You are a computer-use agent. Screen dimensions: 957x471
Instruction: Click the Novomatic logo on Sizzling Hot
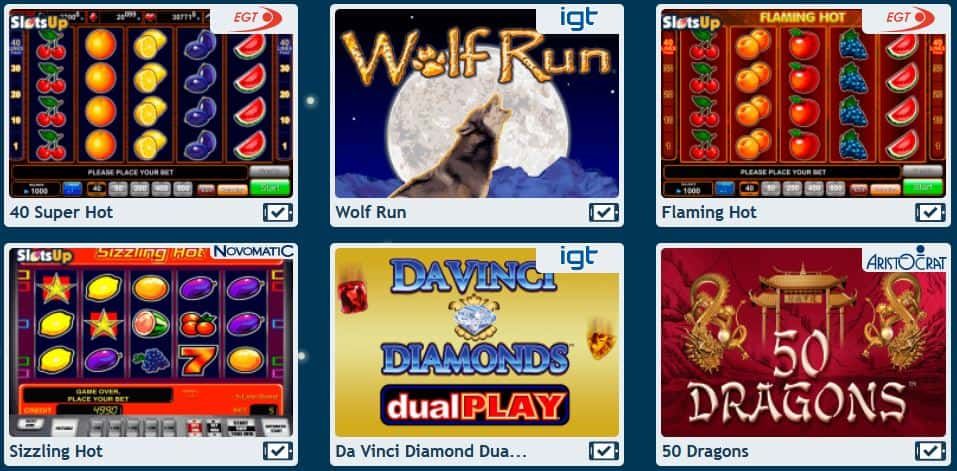(x=253, y=251)
